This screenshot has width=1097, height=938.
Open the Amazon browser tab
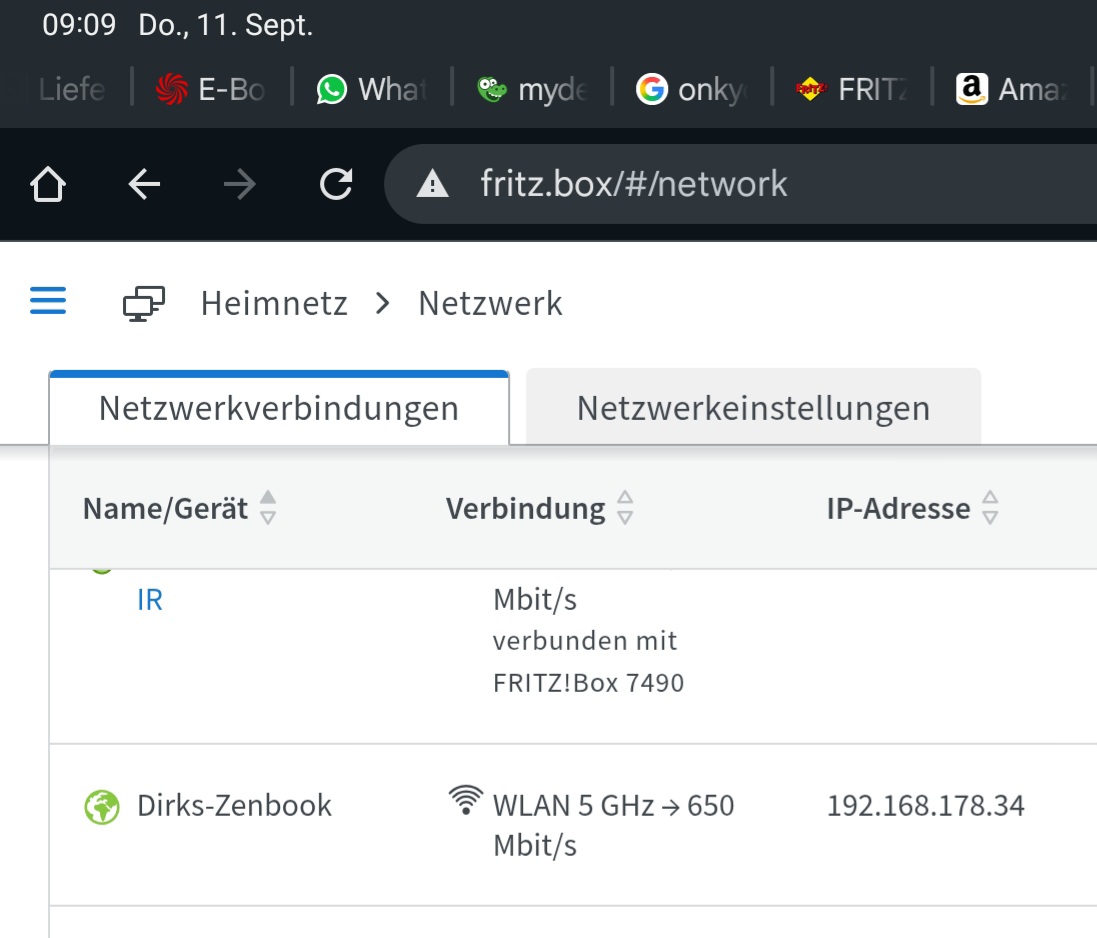pos(1012,89)
